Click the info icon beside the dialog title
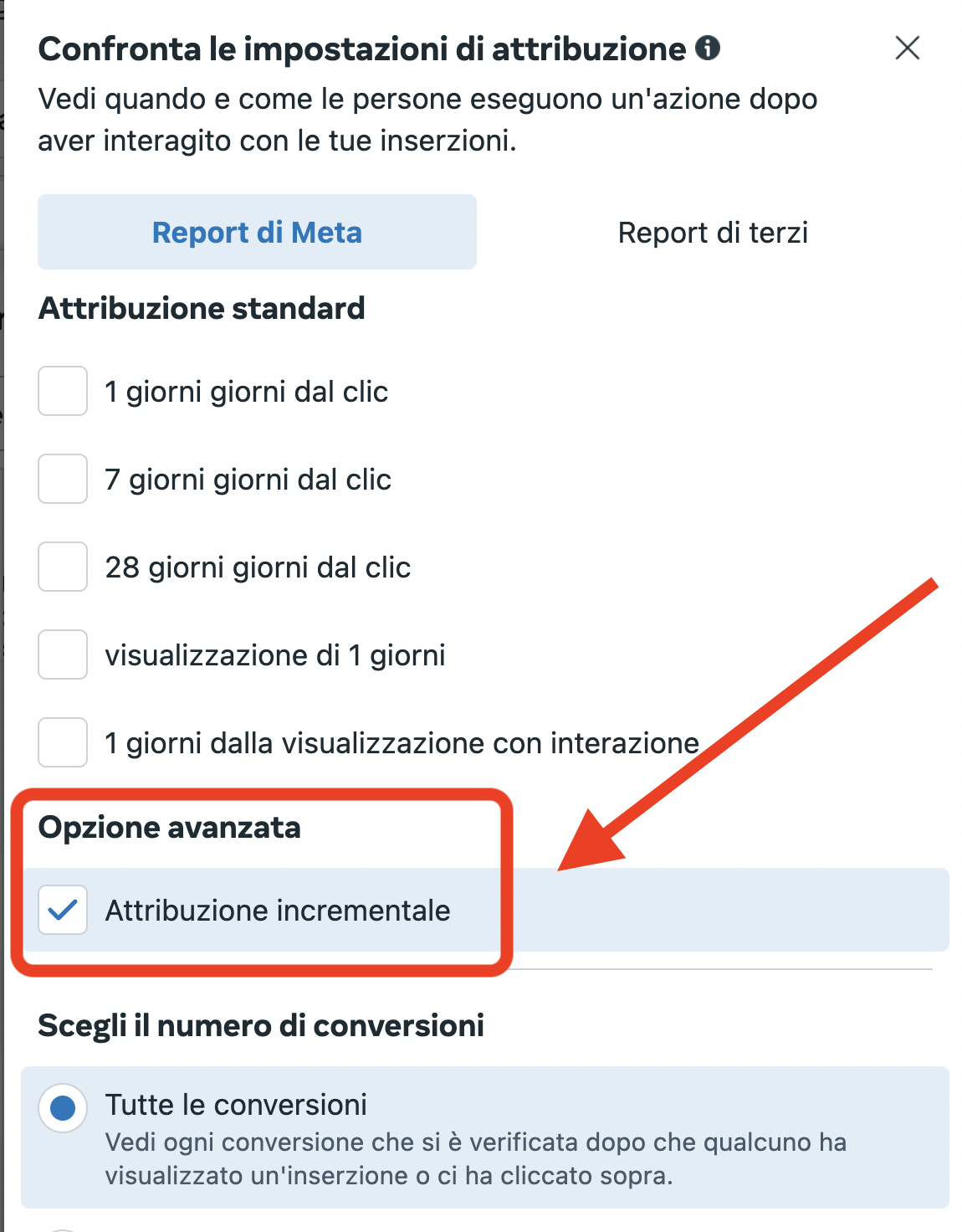 pyautogui.click(x=708, y=49)
